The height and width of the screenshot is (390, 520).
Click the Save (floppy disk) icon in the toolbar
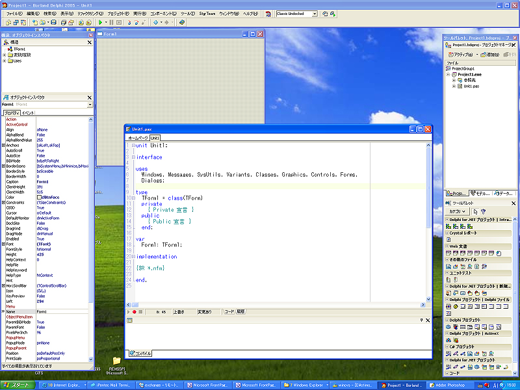(53, 22)
